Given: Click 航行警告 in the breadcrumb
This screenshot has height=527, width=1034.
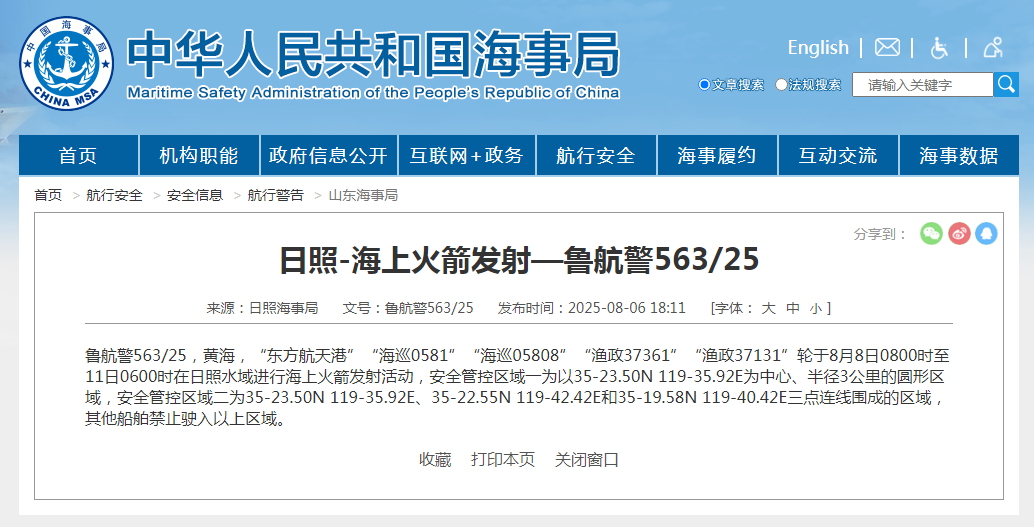Looking at the screenshot, I should click(275, 195).
